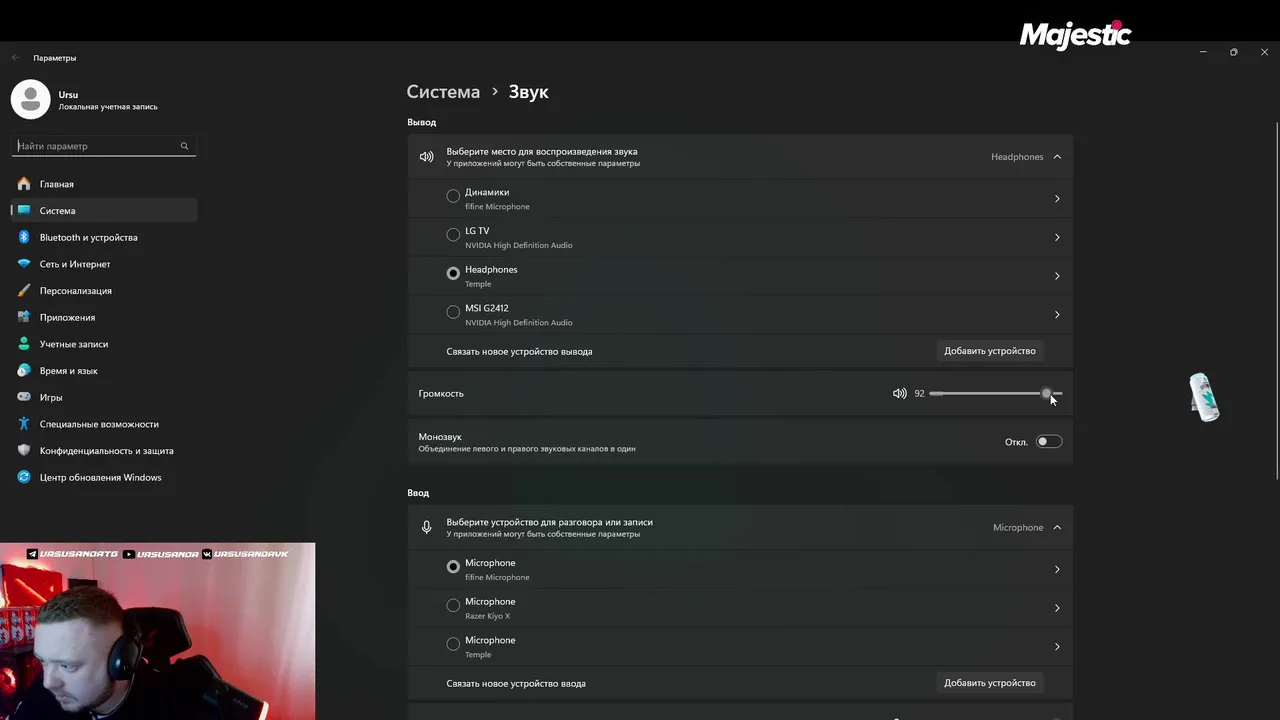Select Razer Kiyo X microphone radio button
The width and height of the screenshot is (1280, 720).
coord(453,605)
